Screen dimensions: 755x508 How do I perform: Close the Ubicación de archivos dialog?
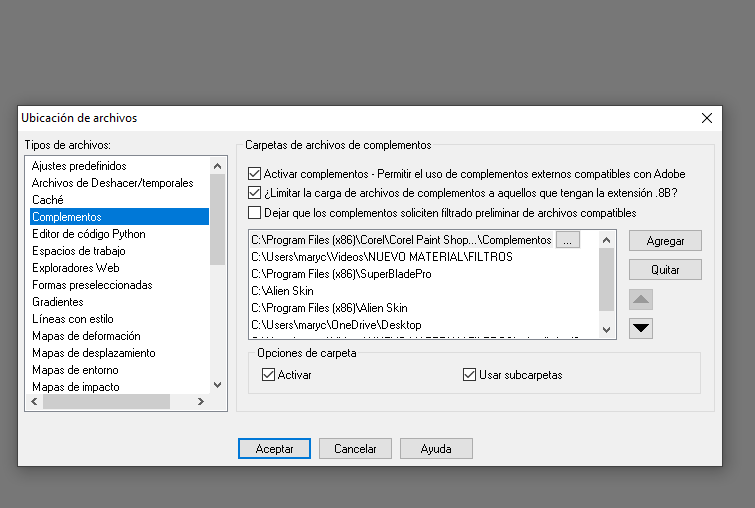coord(707,118)
